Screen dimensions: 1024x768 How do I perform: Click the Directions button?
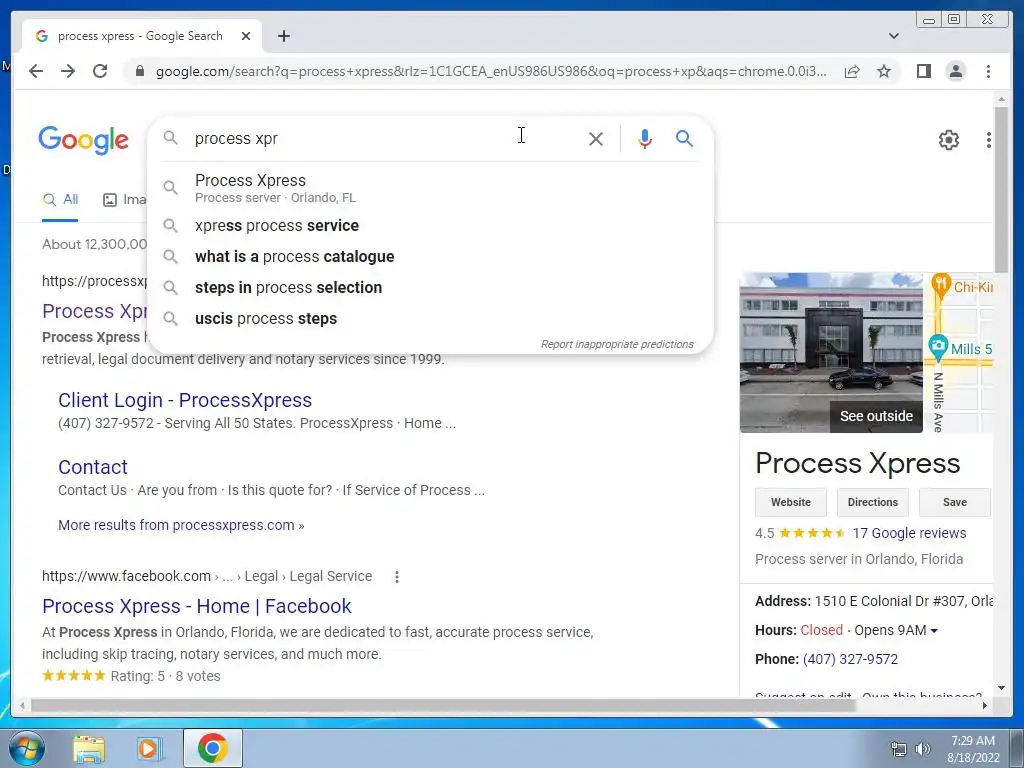click(x=872, y=502)
